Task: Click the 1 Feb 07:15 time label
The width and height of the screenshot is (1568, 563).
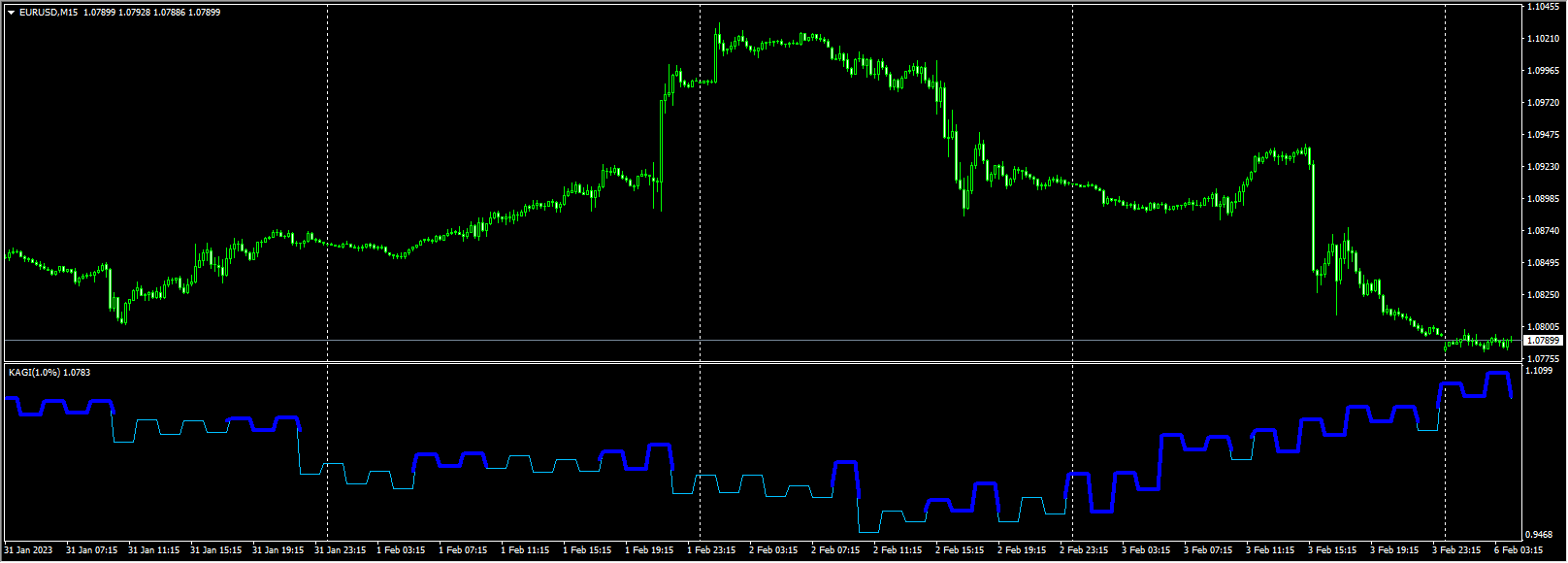Action: pyautogui.click(x=463, y=550)
